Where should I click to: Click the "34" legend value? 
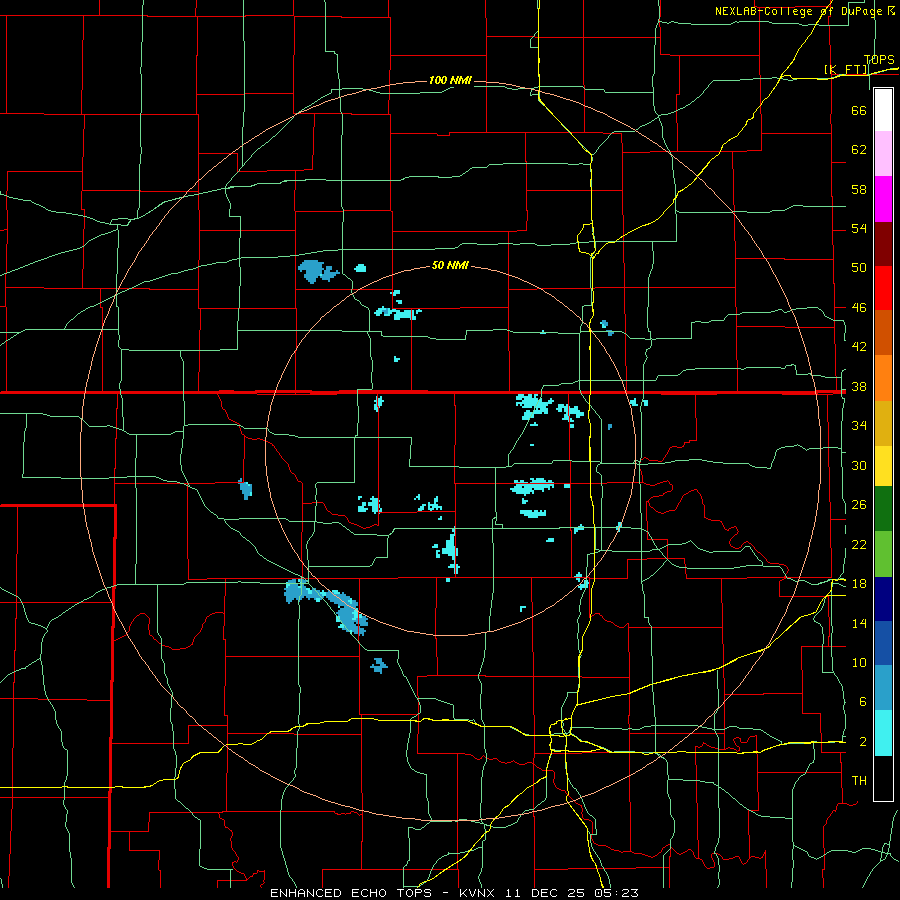[859, 426]
